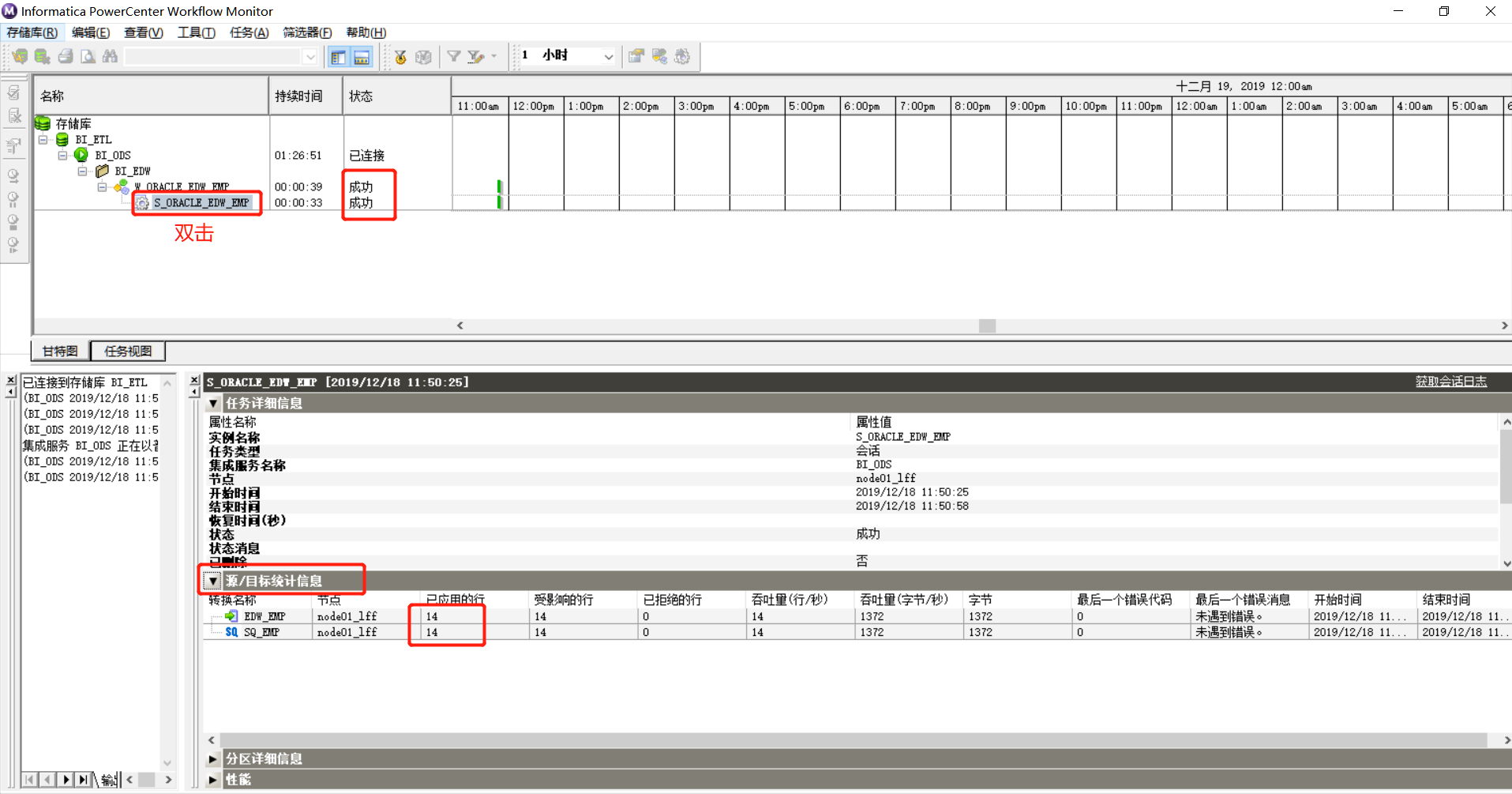The height and width of the screenshot is (794, 1512).
Task: Open the 存储库(R) menu
Action: (32, 32)
